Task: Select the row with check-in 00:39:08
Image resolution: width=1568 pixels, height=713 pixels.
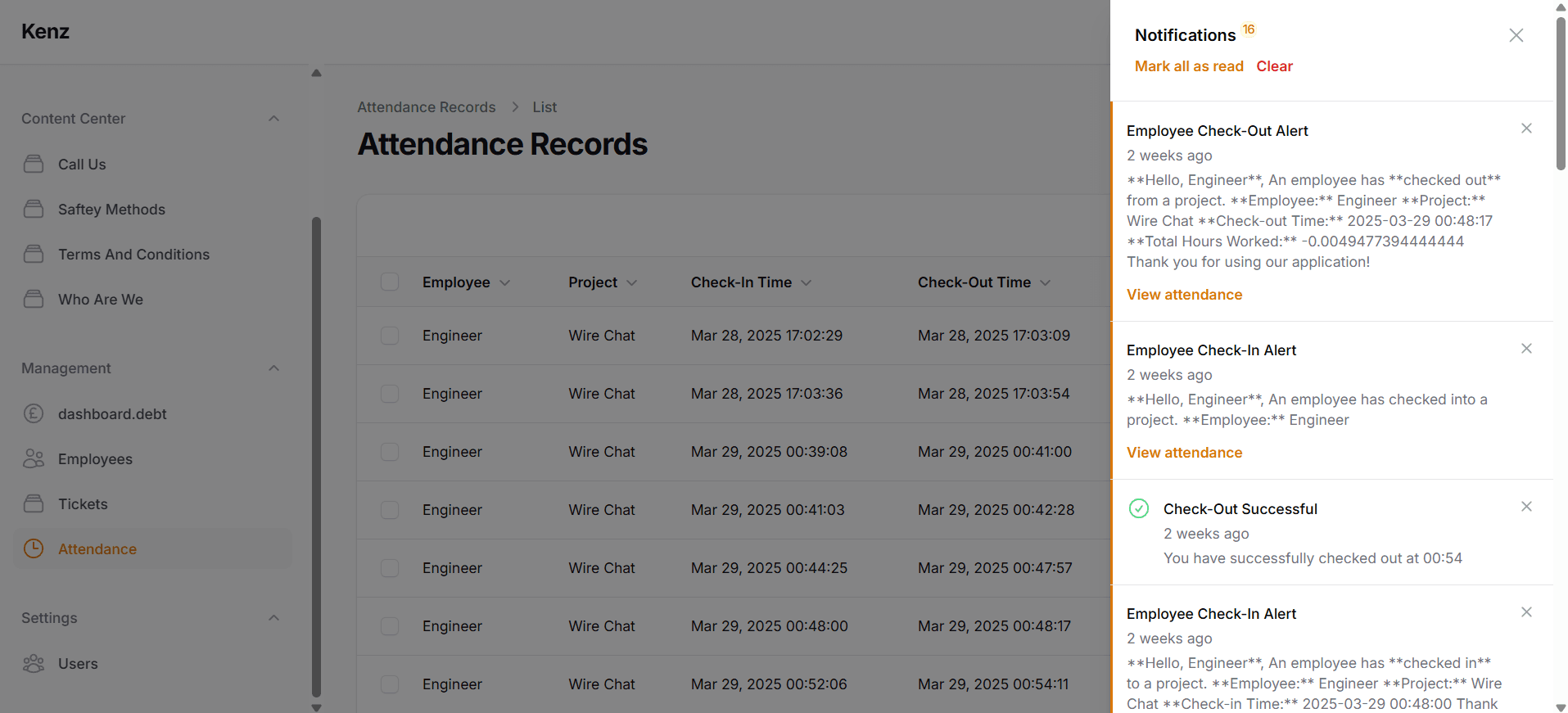Action: 390,452
